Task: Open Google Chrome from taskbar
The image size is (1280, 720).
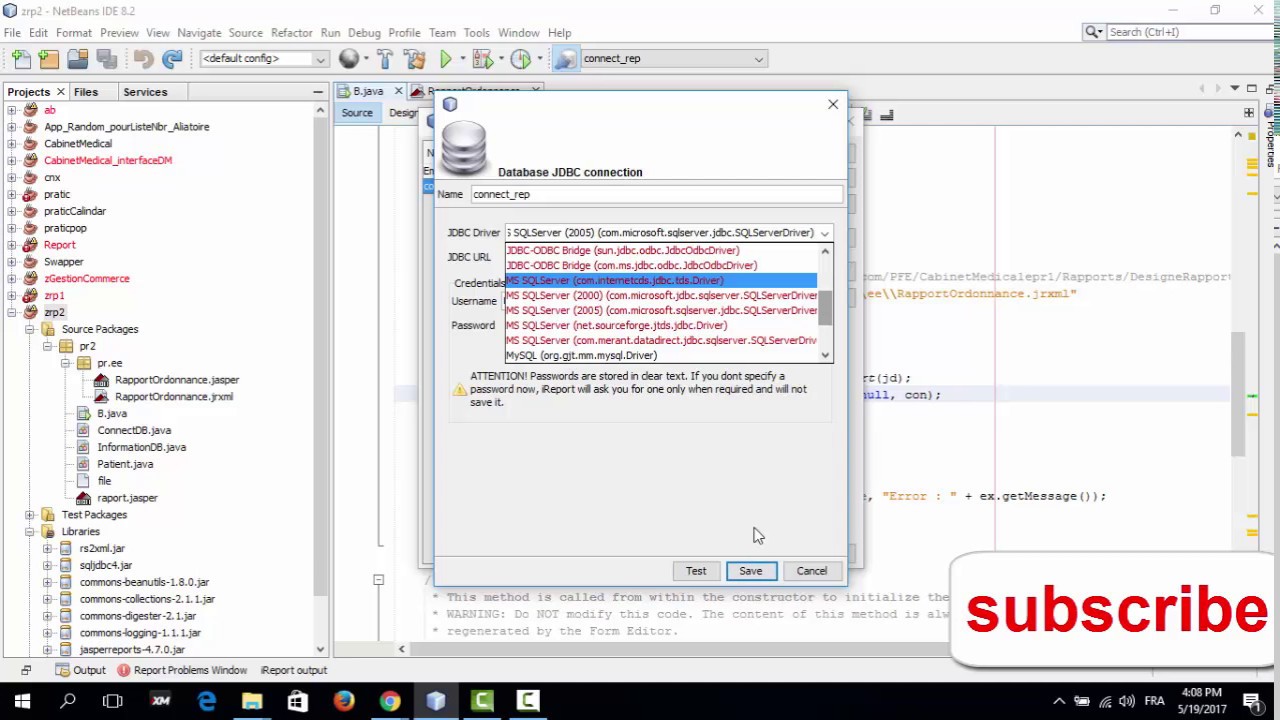Action: (x=390, y=701)
